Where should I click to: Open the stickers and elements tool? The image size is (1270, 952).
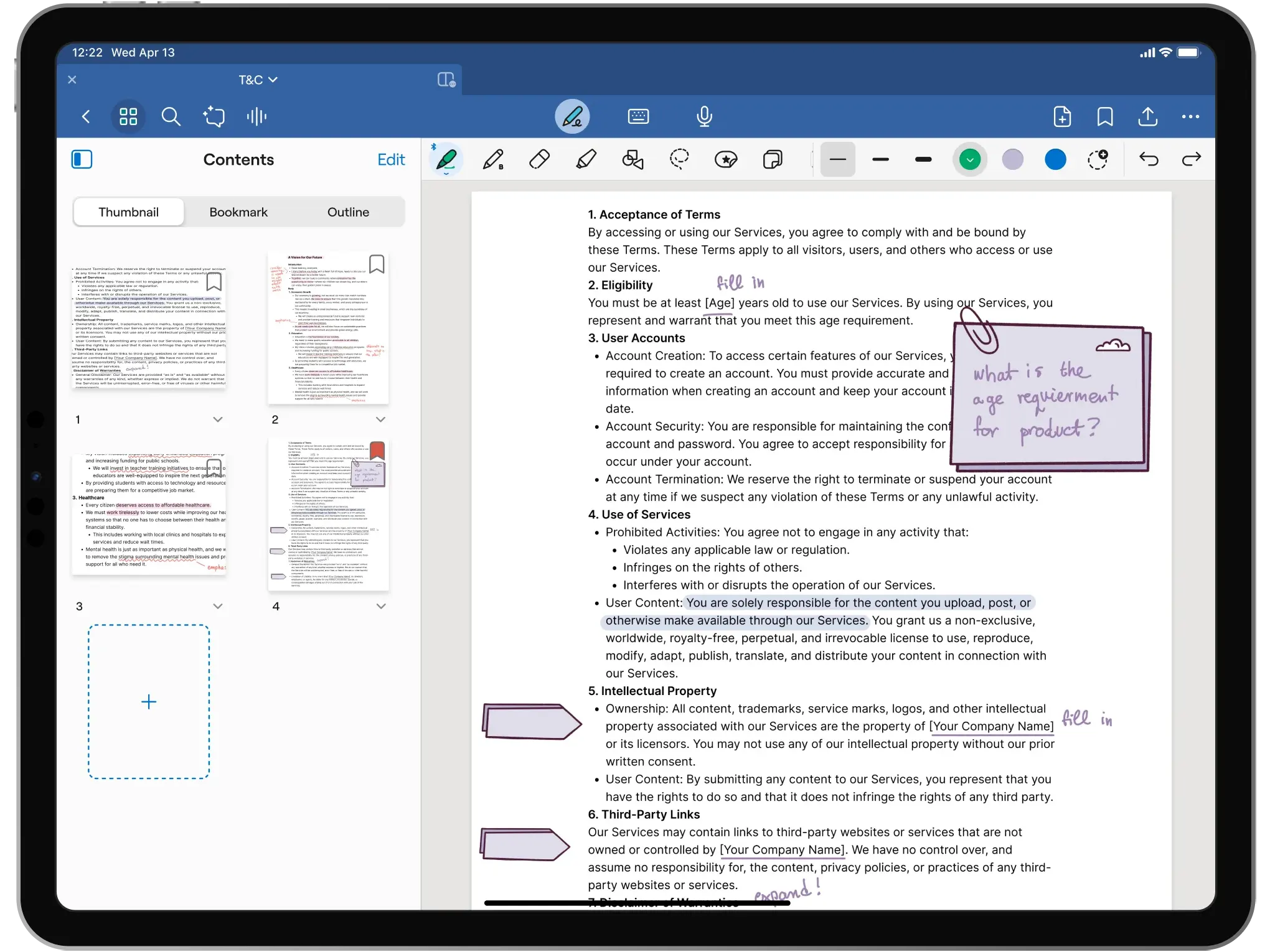pos(726,160)
